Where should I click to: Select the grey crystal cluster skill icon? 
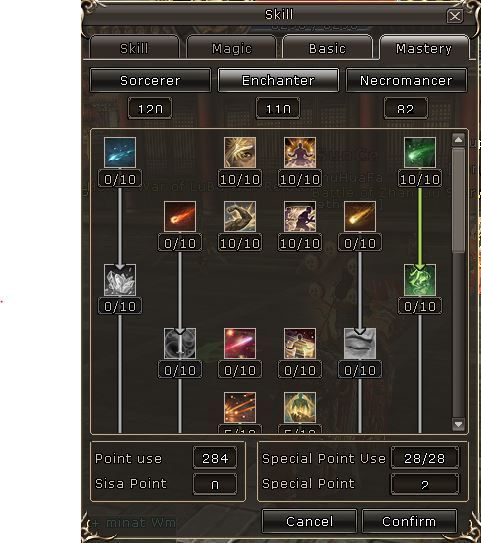coord(120,280)
